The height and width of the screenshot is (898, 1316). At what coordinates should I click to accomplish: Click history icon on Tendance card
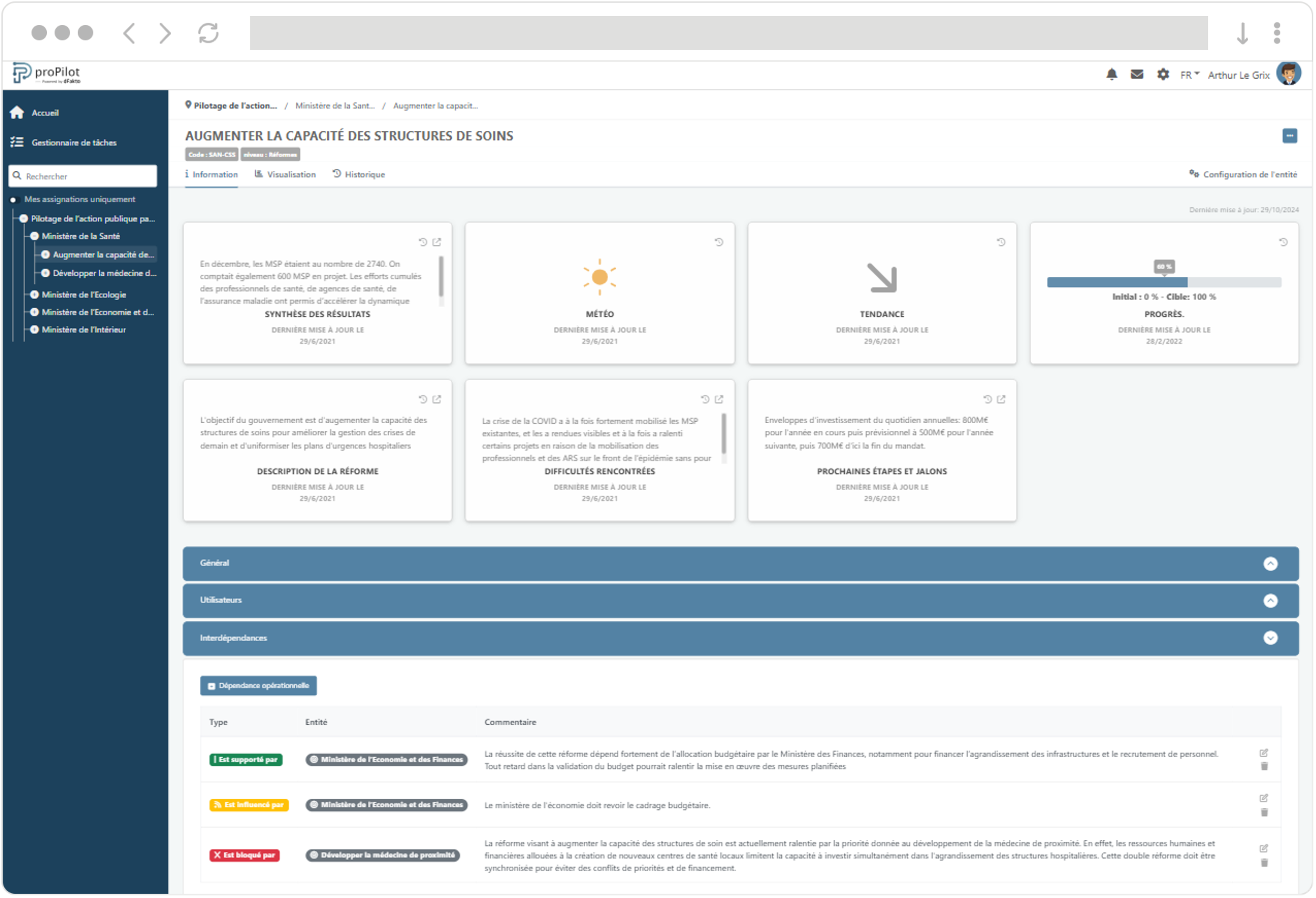1001,242
